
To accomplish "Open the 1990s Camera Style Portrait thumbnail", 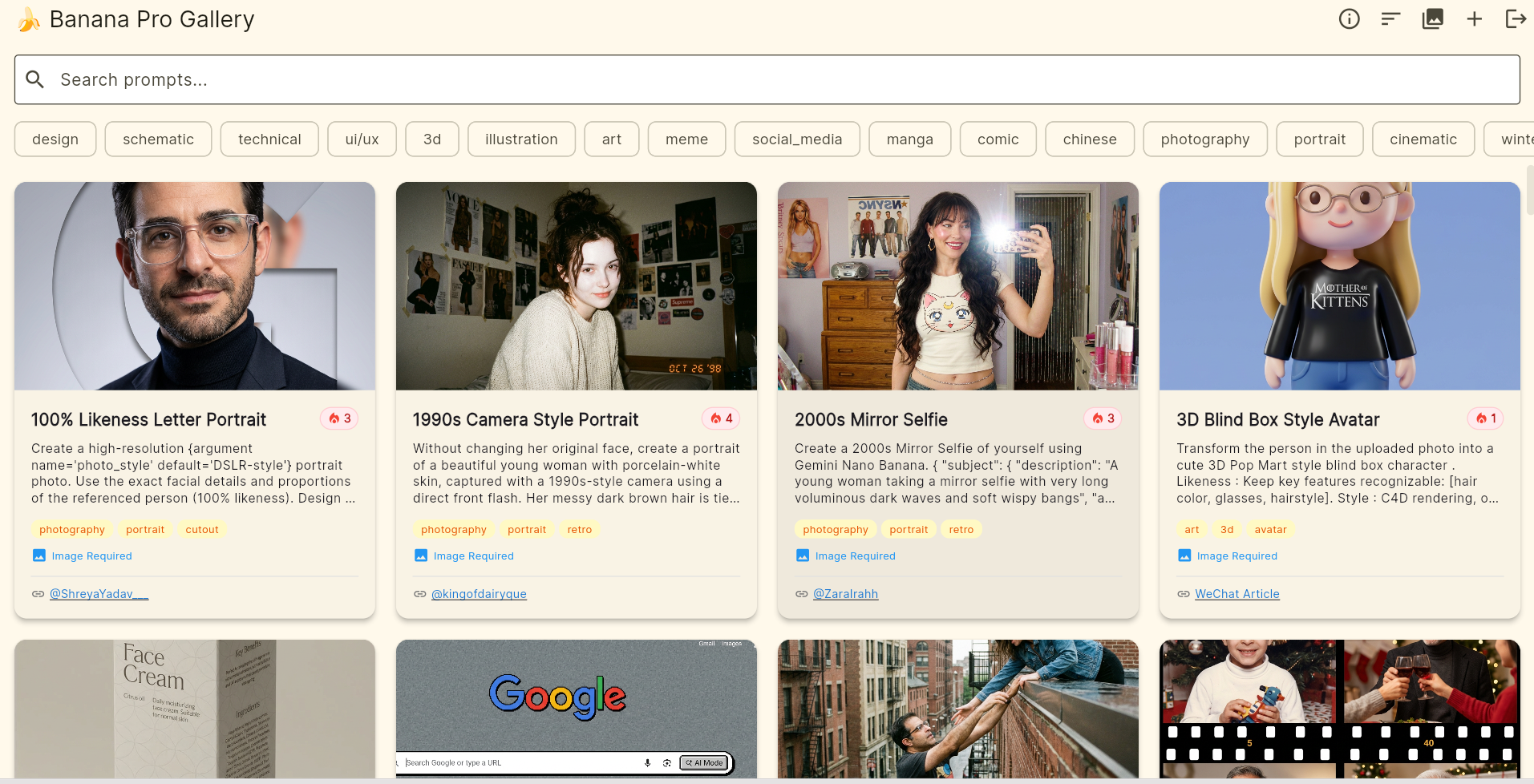I will pos(577,286).
